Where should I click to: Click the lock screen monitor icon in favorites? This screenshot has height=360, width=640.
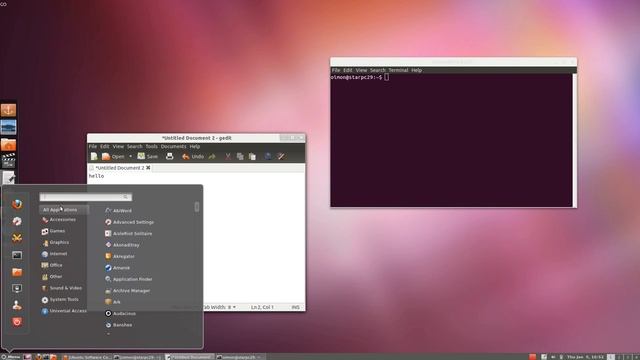pyautogui.click(x=17, y=289)
